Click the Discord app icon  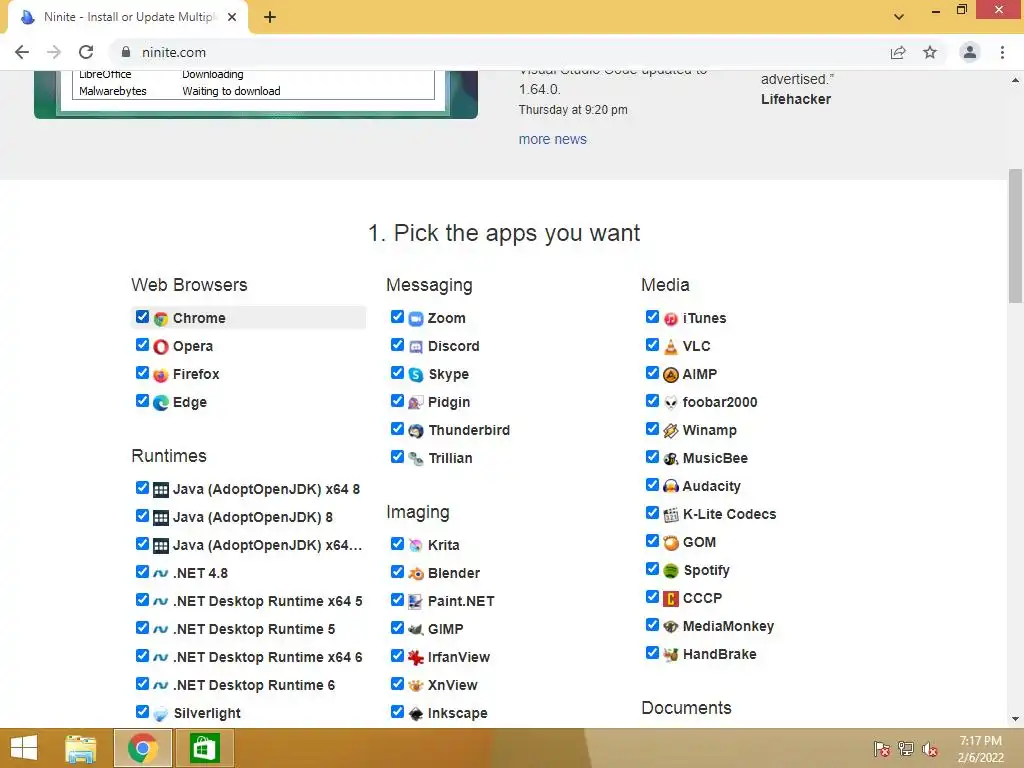point(416,347)
